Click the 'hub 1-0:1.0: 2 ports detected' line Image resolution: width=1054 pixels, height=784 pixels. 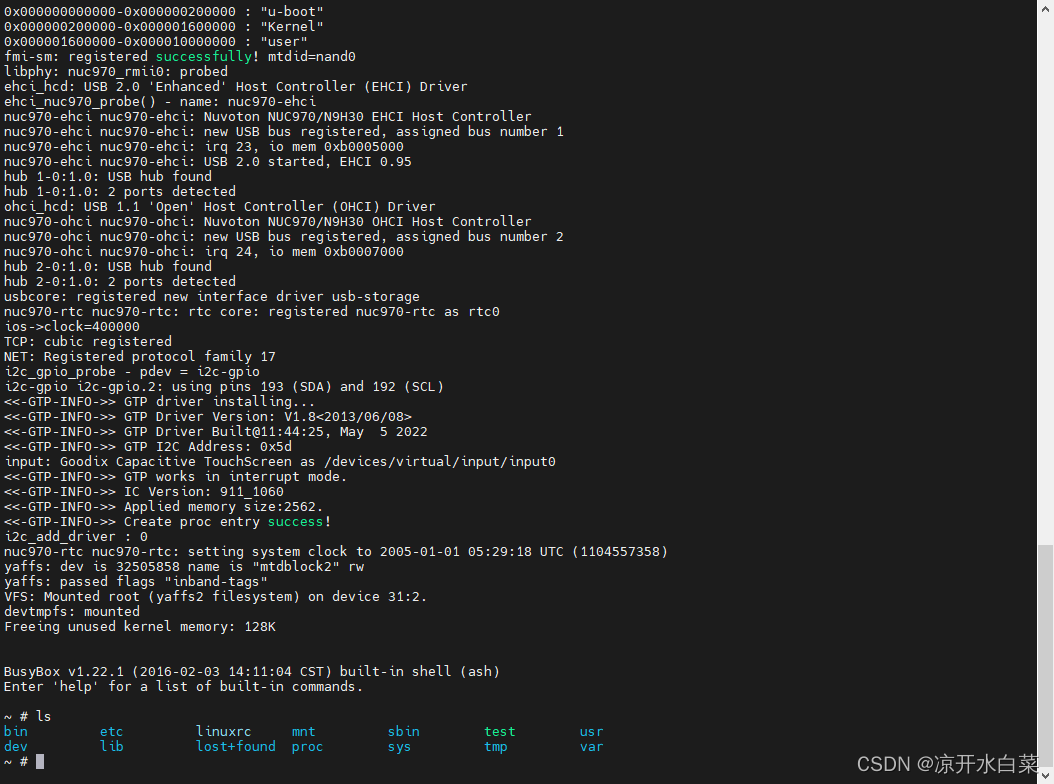pos(120,192)
